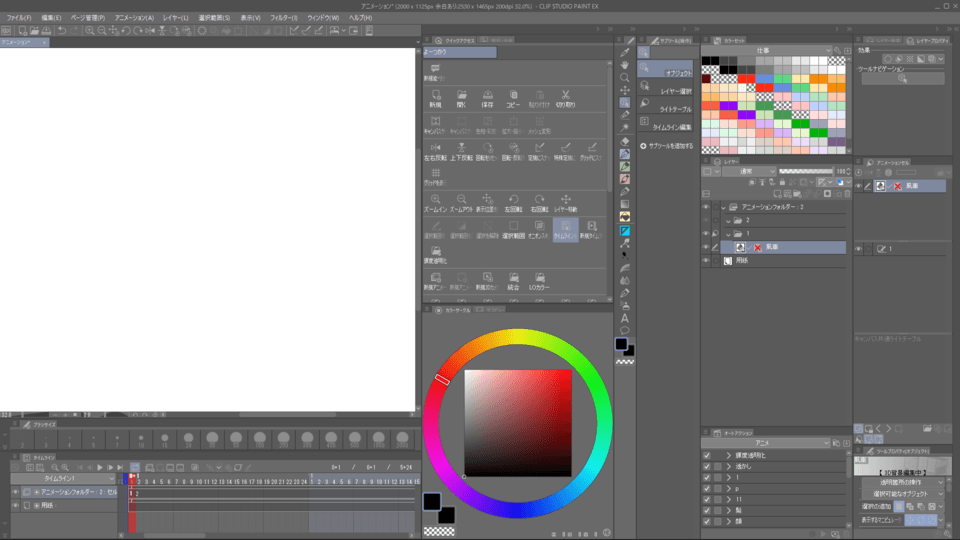Select brush size 10 preset
The image size is (960, 540).
pyautogui.click(x=141, y=439)
